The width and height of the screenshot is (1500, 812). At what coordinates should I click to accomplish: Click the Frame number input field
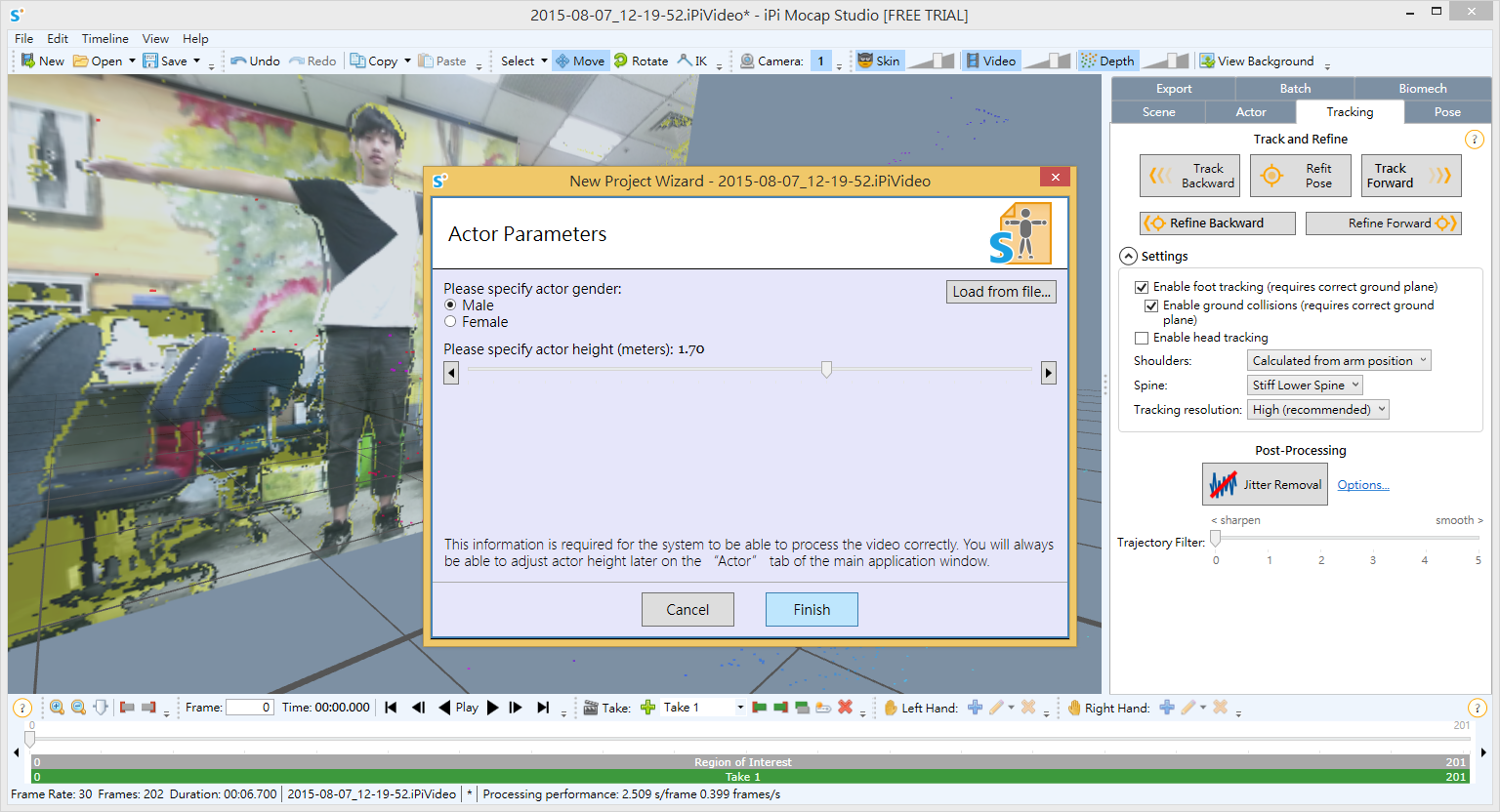249,708
